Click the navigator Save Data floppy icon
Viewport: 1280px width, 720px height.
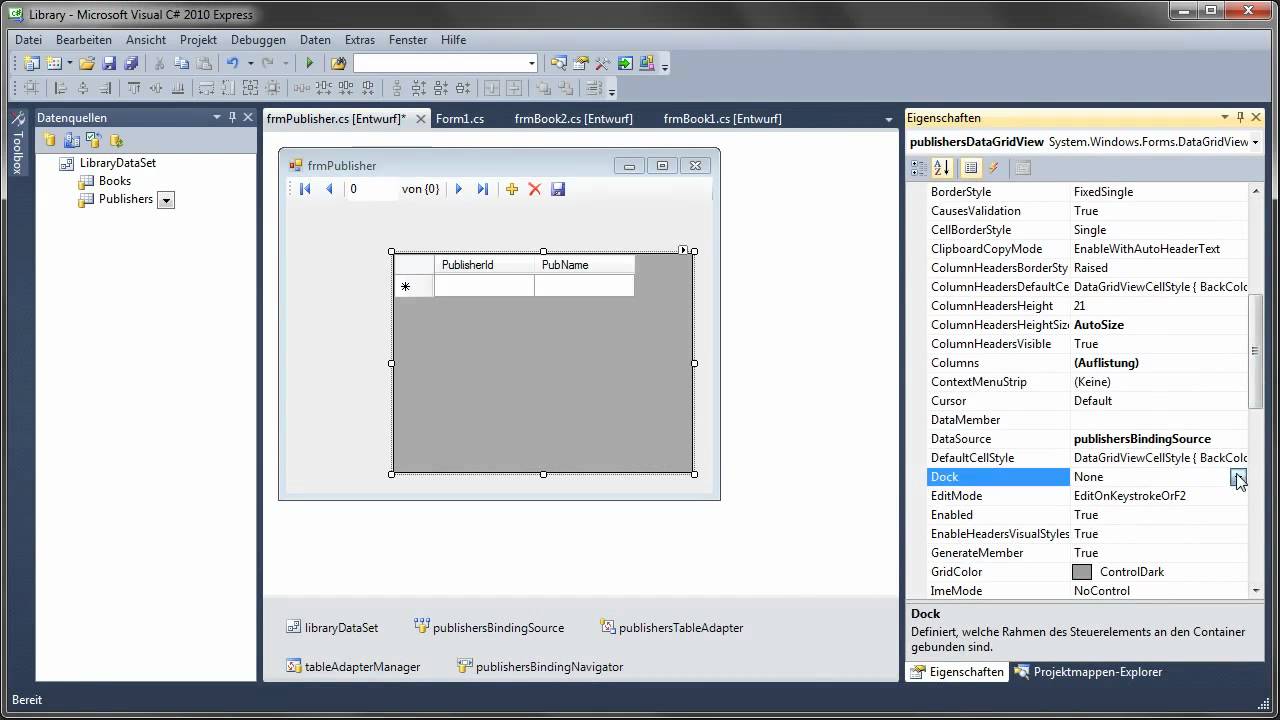coord(558,189)
